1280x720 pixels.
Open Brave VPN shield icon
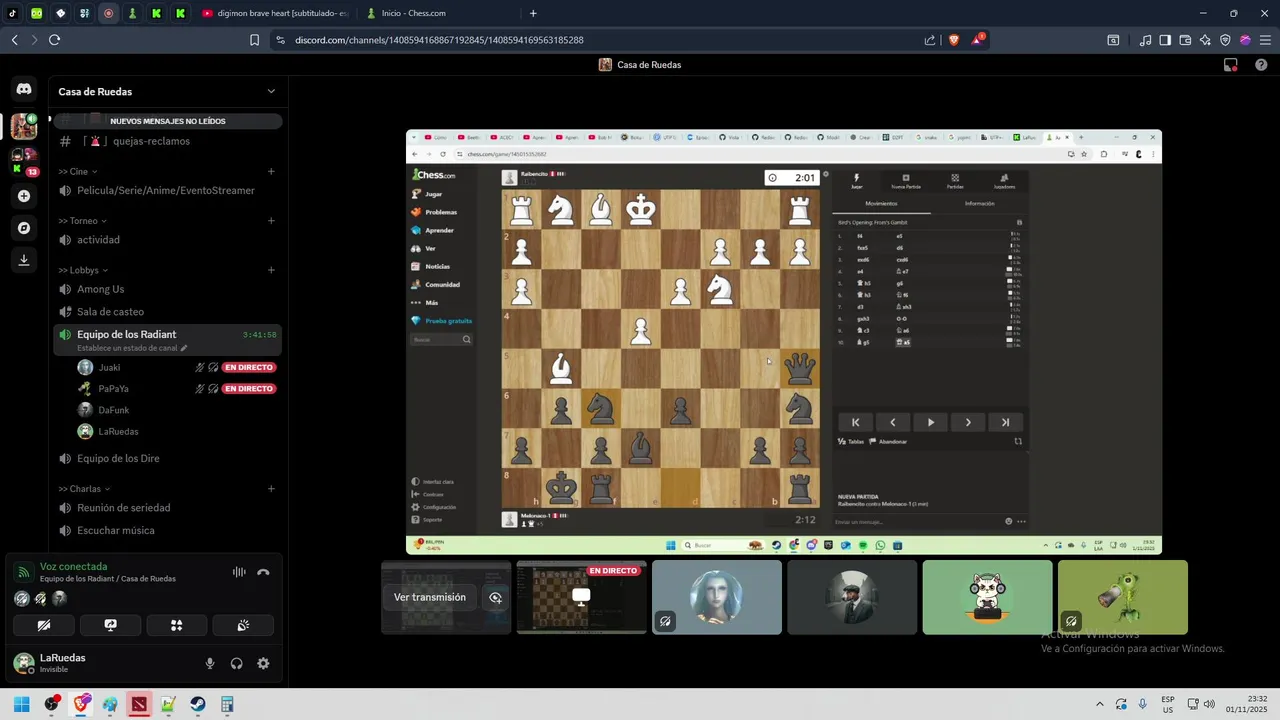(x=1225, y=40)
